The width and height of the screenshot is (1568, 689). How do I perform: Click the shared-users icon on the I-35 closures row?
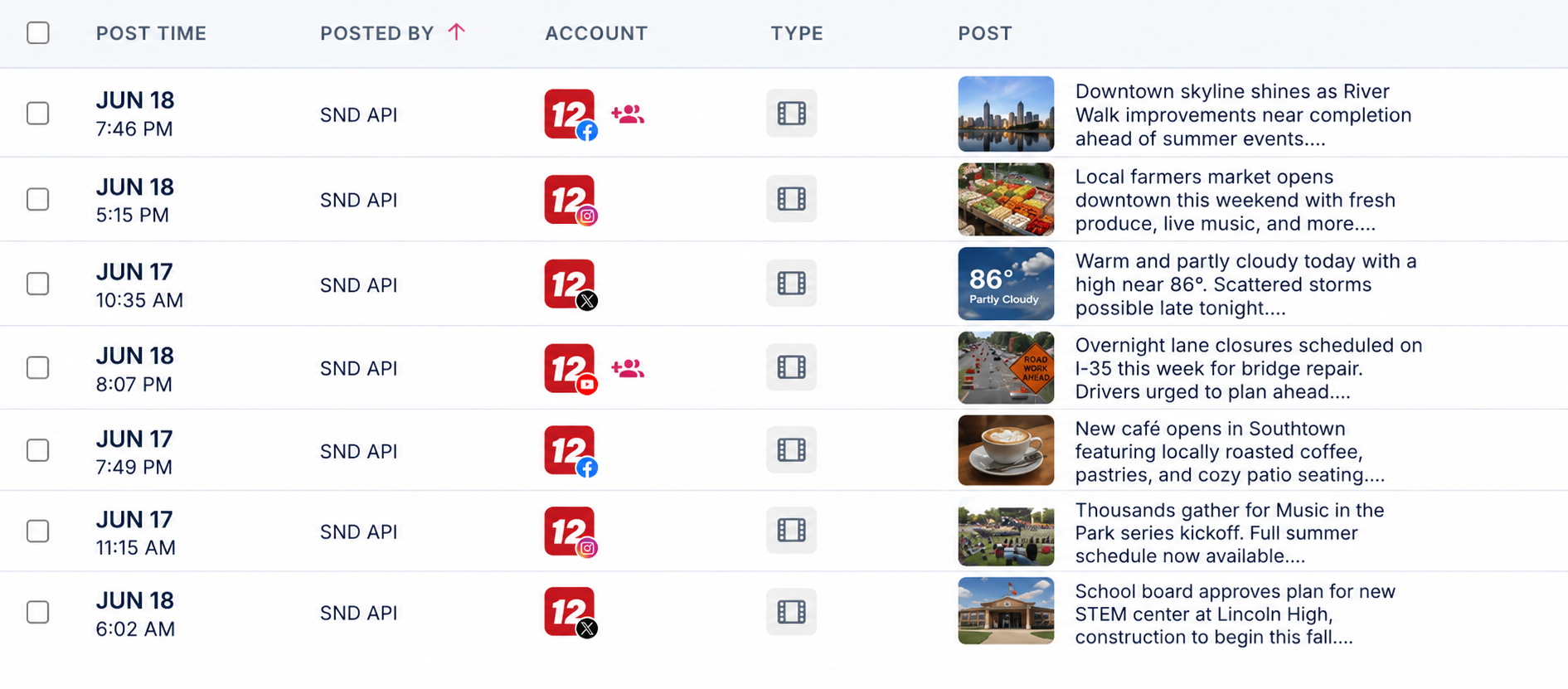click(628, 368)
